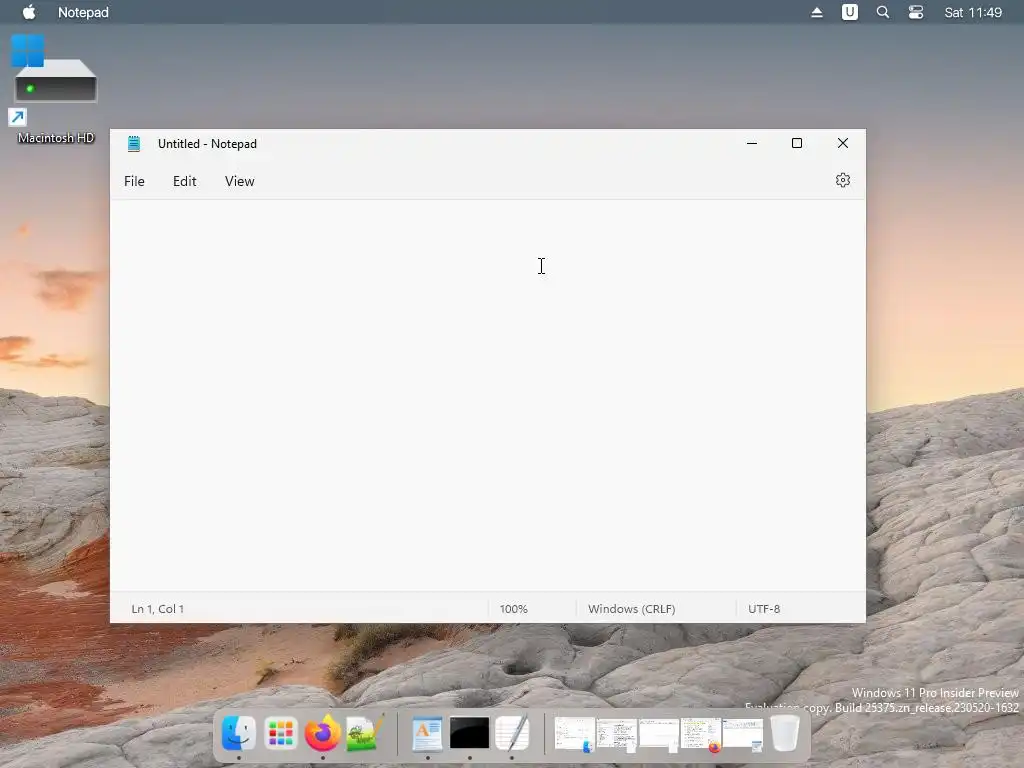Click the Notepad app icon in title bar
The width and height of the screenshot is (1024, 768).
point(134,144)
